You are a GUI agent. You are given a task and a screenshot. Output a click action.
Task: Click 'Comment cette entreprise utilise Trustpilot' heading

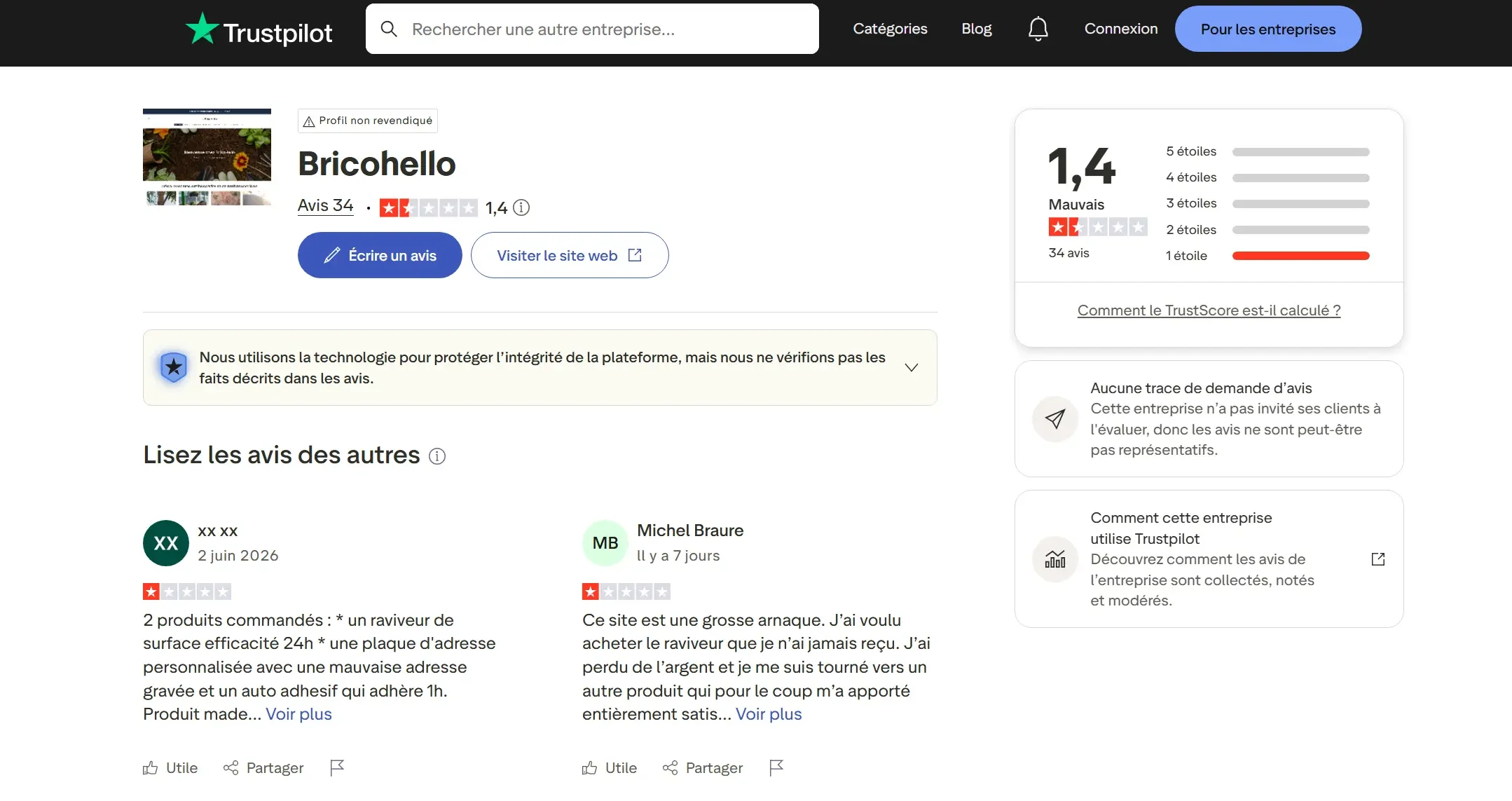(x=1181, y=528)
